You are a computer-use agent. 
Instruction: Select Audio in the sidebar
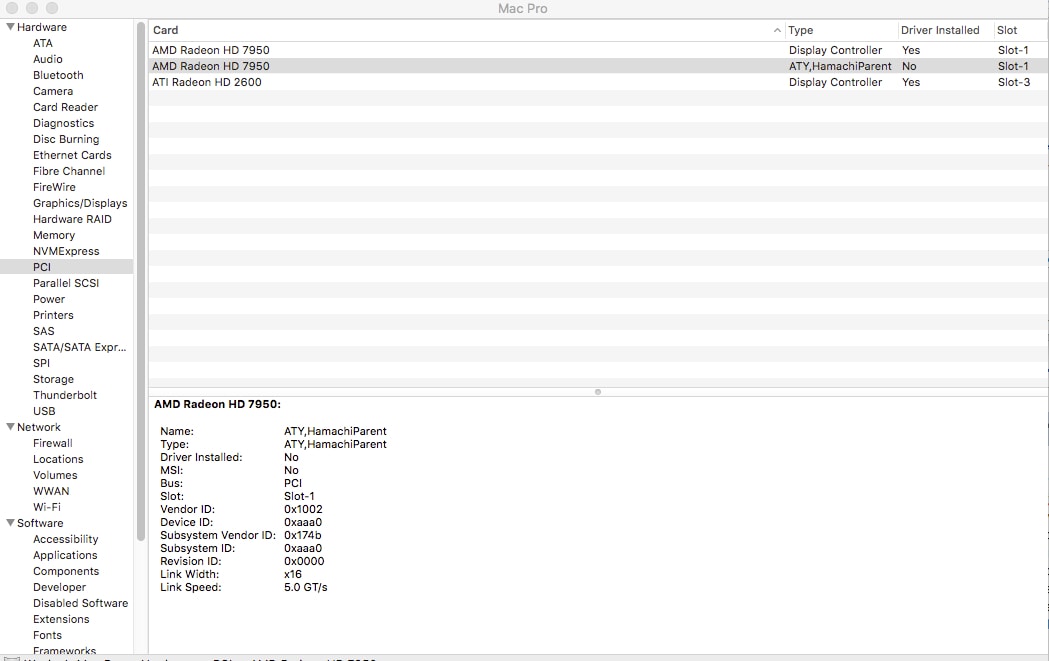coord(47,59)
